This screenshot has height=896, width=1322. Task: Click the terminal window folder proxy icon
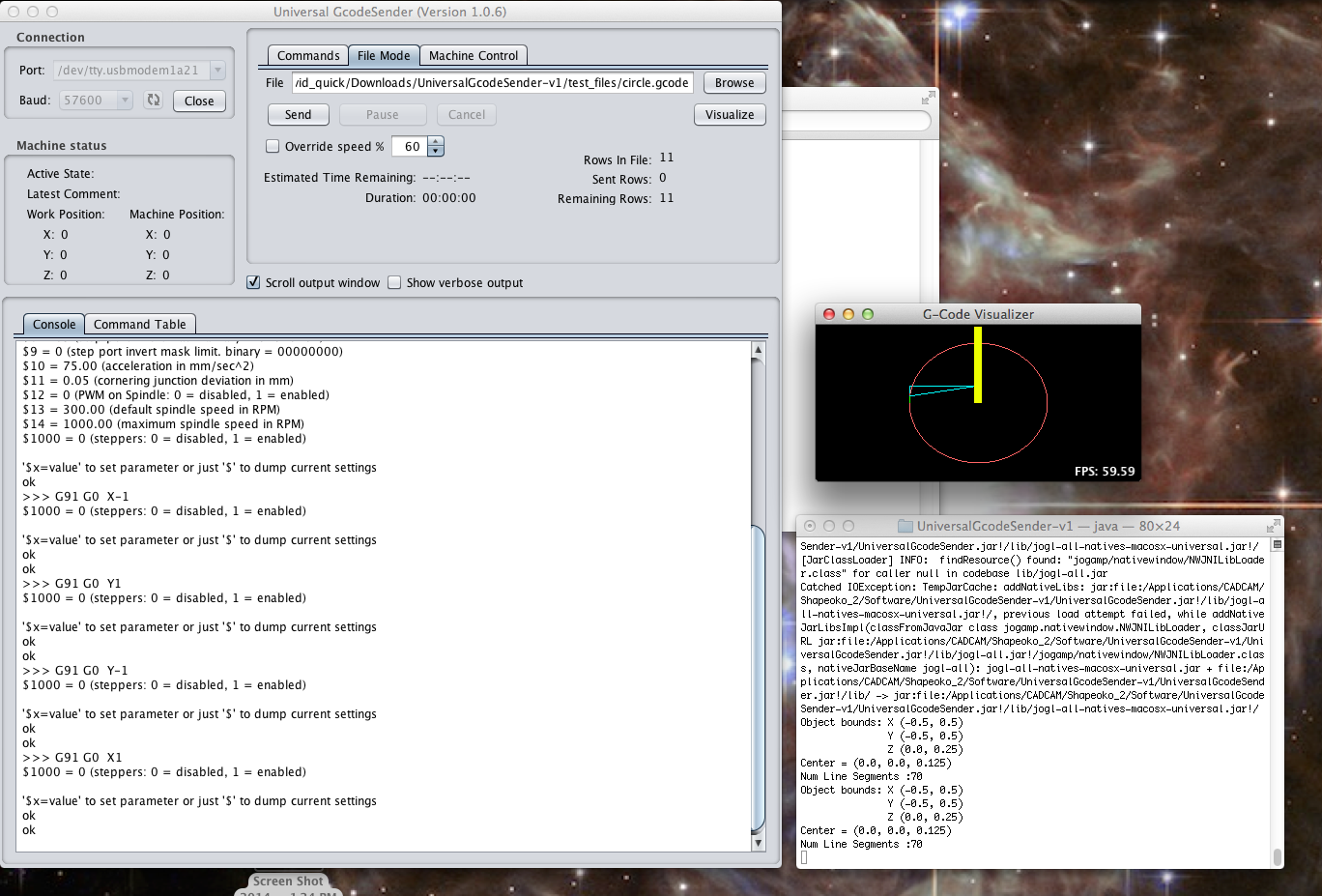tap(905, 526)
